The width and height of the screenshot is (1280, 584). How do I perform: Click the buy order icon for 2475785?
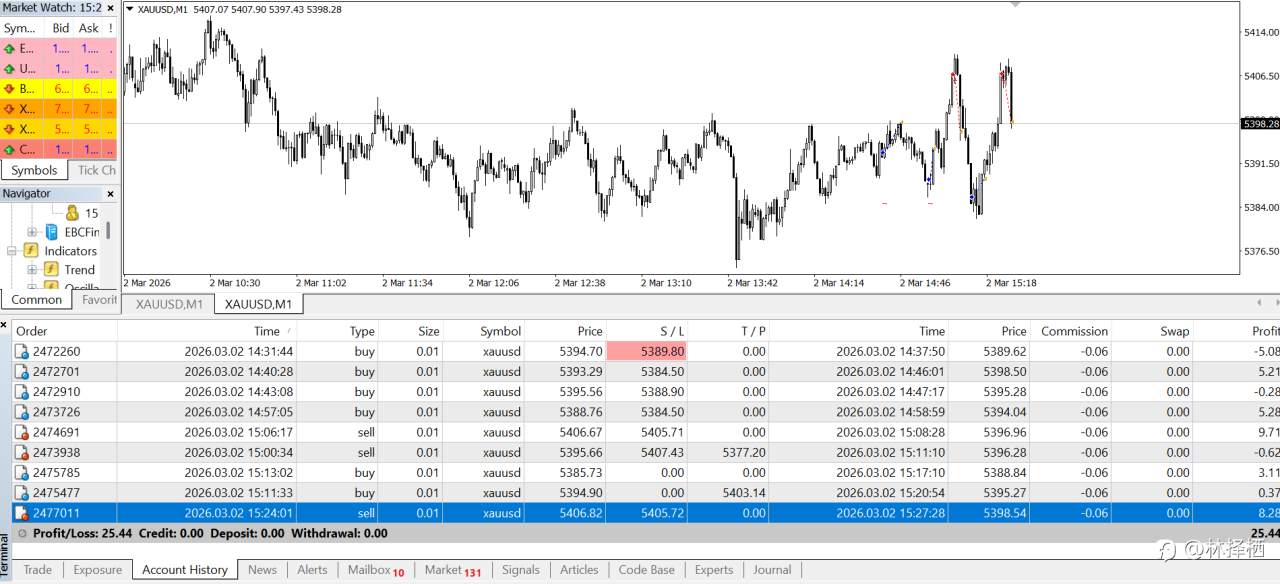(x=21, y=473)
